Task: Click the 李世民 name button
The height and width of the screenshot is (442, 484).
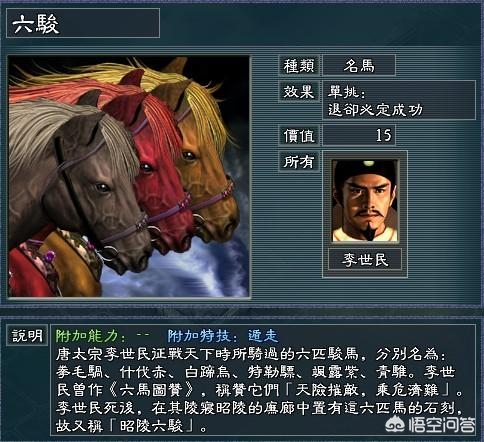Action: coord(365,259)
